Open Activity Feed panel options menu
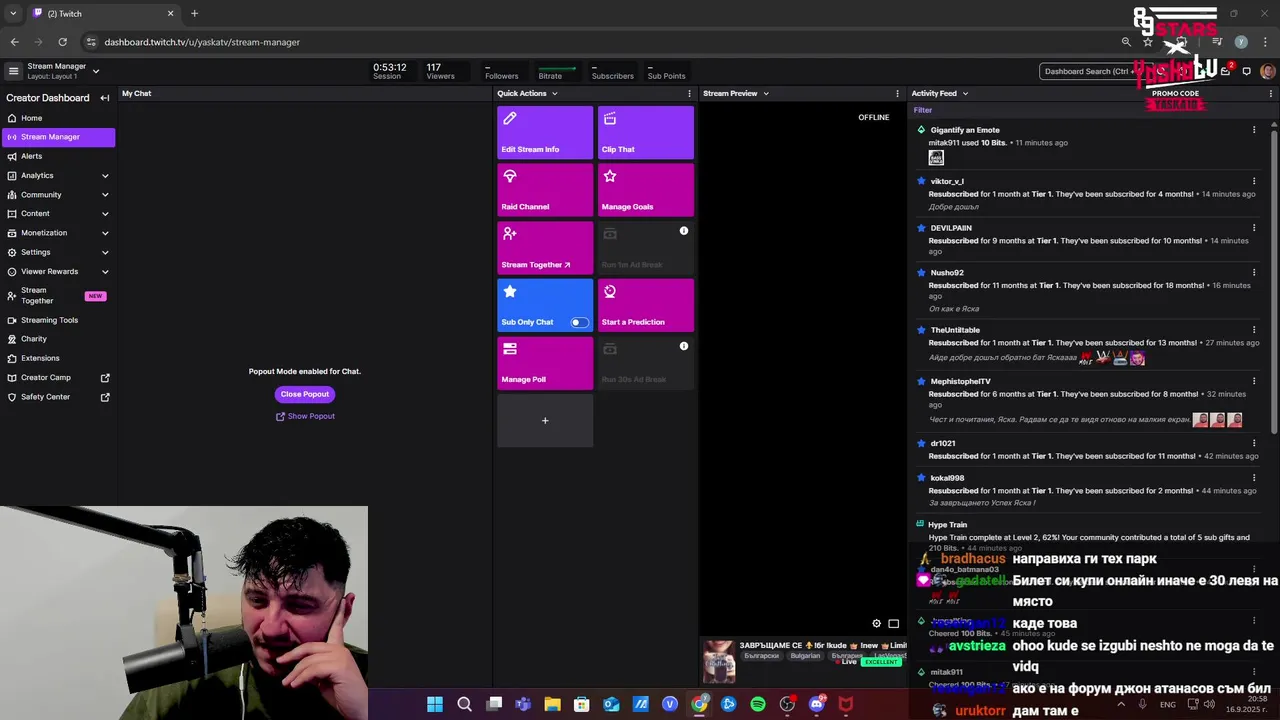 pyautogui.click(x=1271, y=93)
